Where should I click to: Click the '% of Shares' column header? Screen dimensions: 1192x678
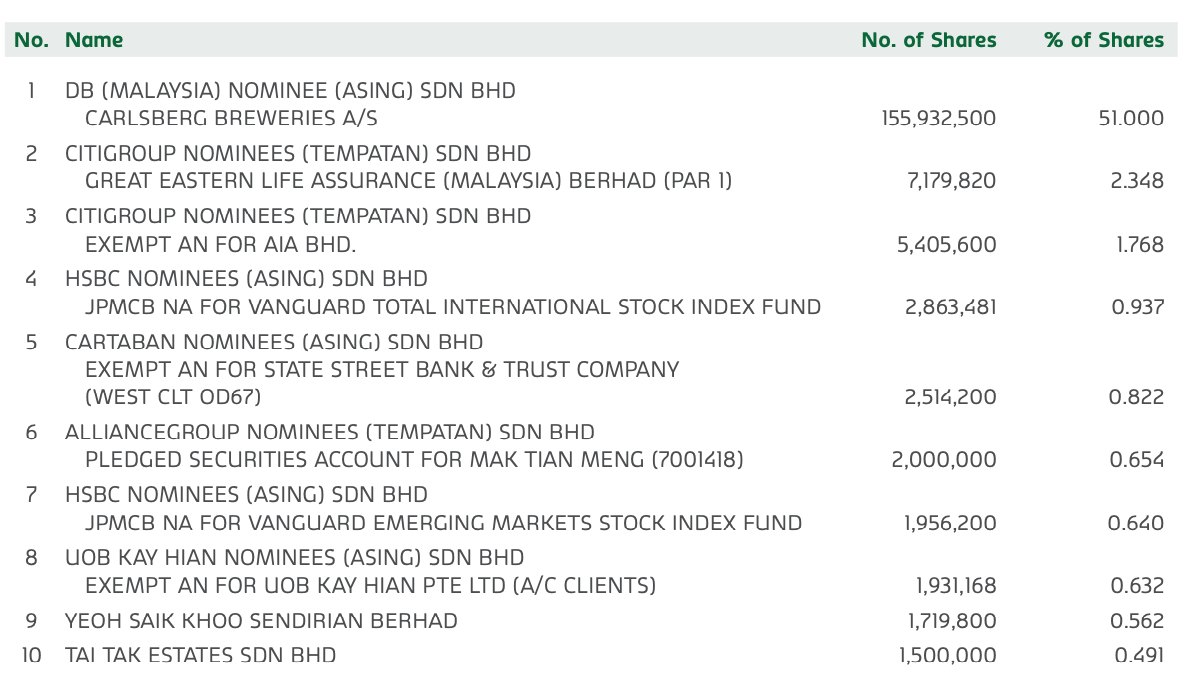(1104, 40)
